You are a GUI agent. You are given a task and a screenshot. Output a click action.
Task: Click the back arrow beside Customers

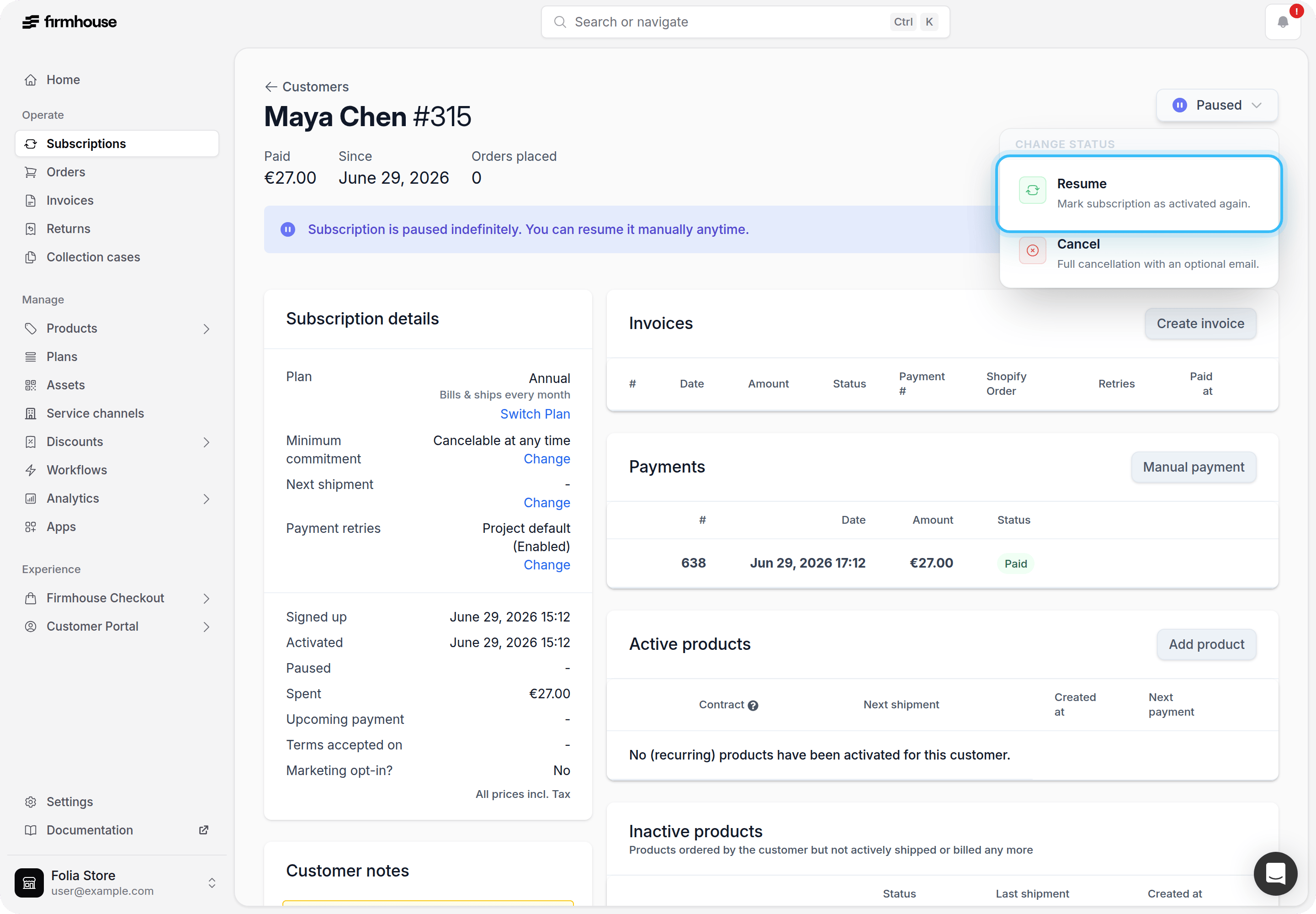(271, 86)
